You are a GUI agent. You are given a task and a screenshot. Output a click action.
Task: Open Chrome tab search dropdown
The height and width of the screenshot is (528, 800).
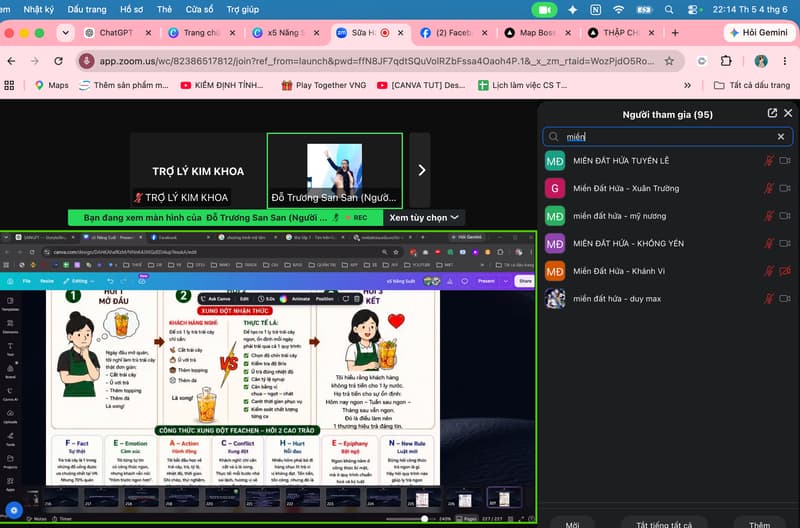pos(65,33)
